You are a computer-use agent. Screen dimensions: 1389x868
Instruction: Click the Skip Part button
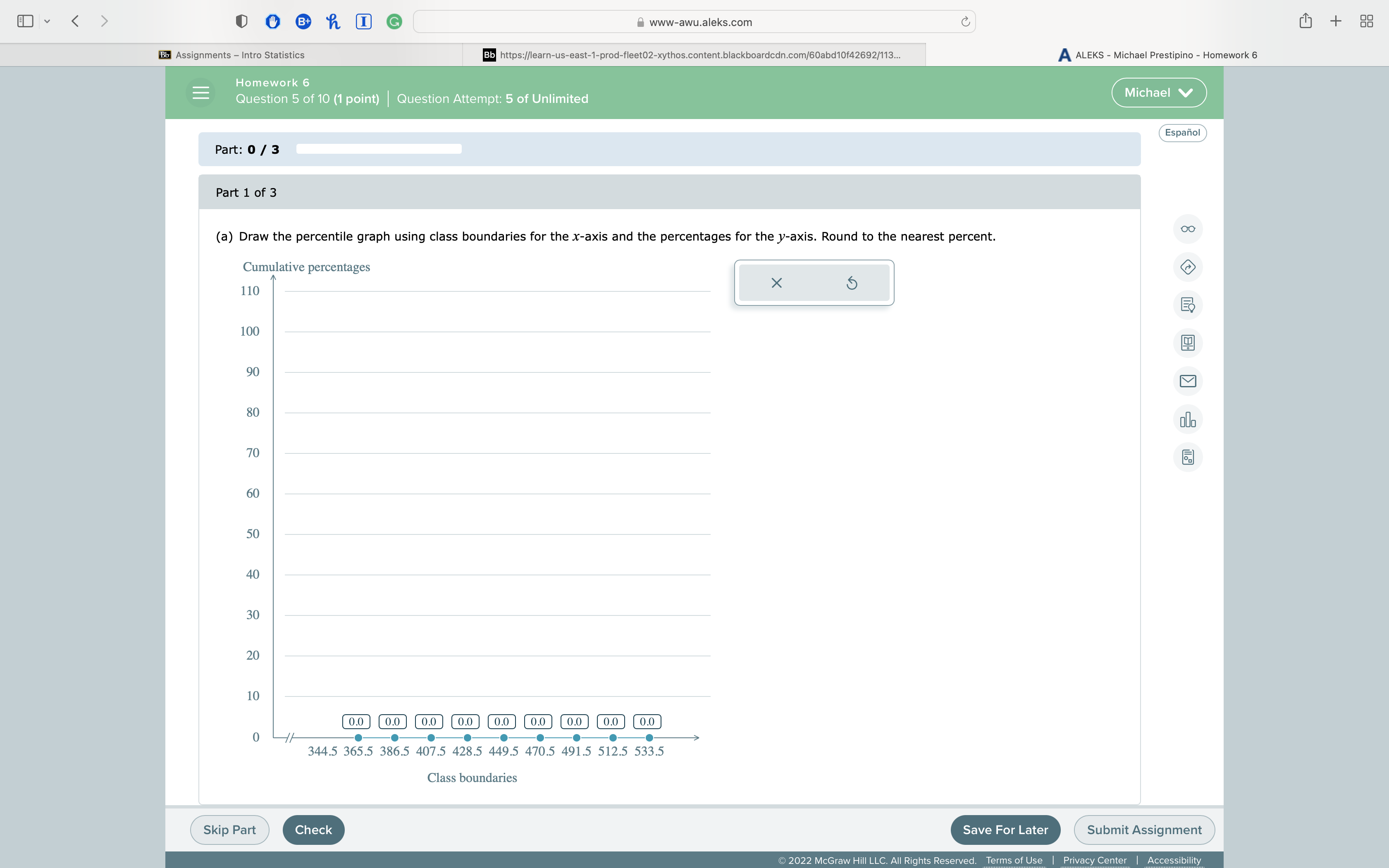pyautogui.click(x=229, y=830)
